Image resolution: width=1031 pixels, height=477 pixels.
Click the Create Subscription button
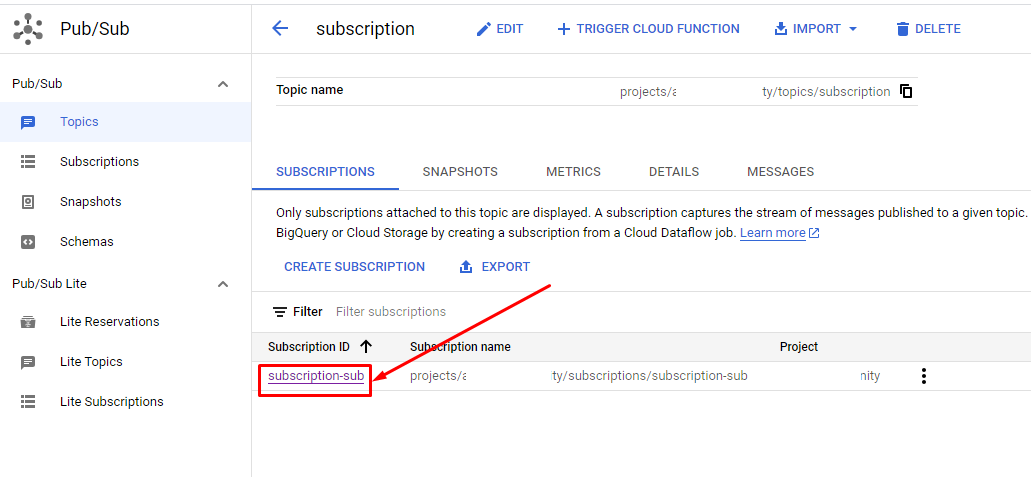tap(354, 266)
